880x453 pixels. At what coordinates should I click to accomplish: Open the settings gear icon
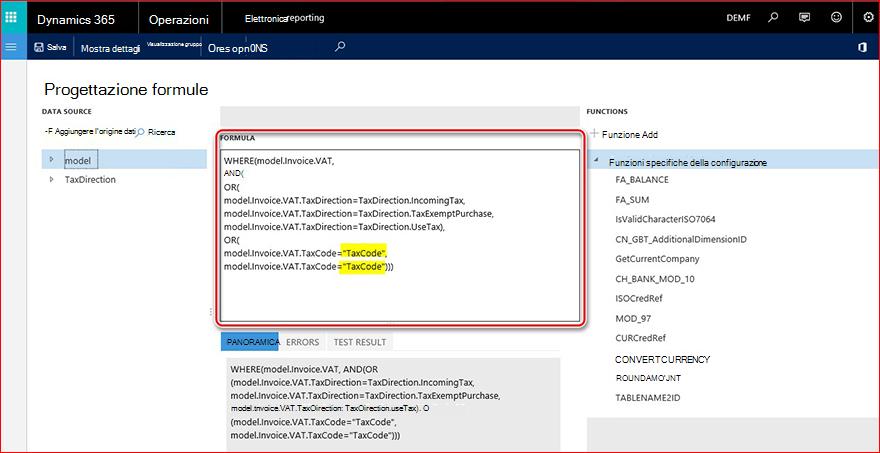point(868,17)
